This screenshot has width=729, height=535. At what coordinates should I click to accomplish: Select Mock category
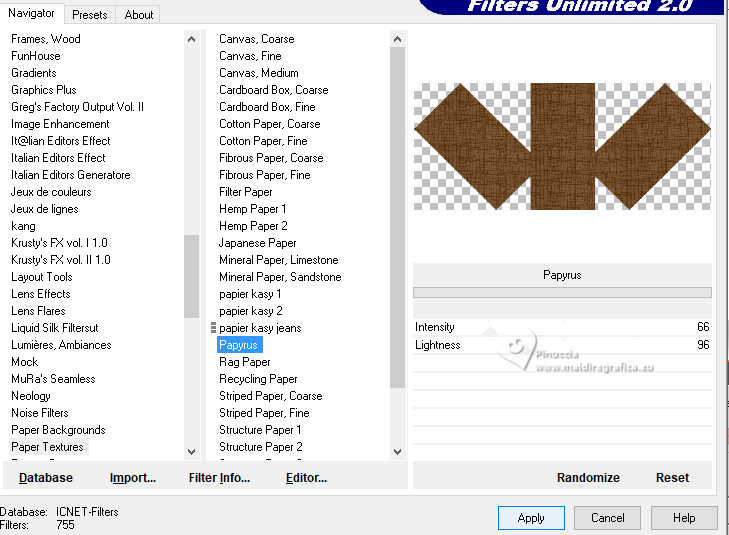coord(25,362)
